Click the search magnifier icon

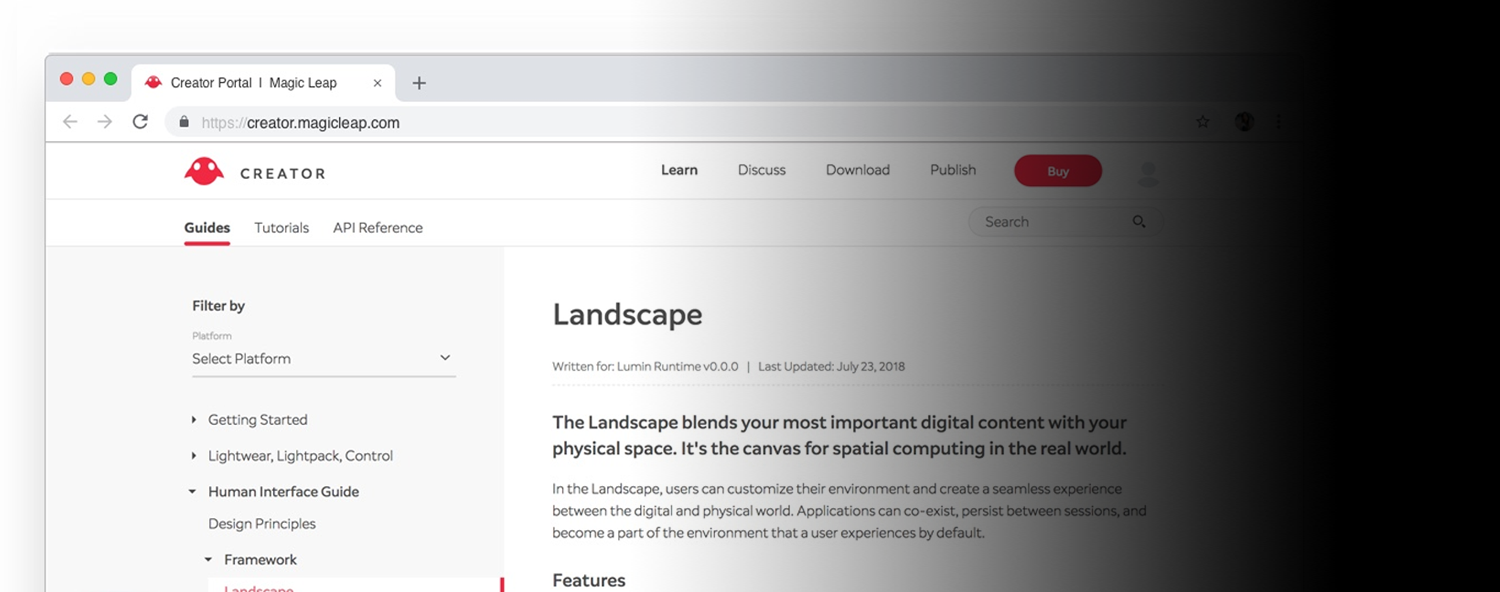click(x=1139, y=222)
